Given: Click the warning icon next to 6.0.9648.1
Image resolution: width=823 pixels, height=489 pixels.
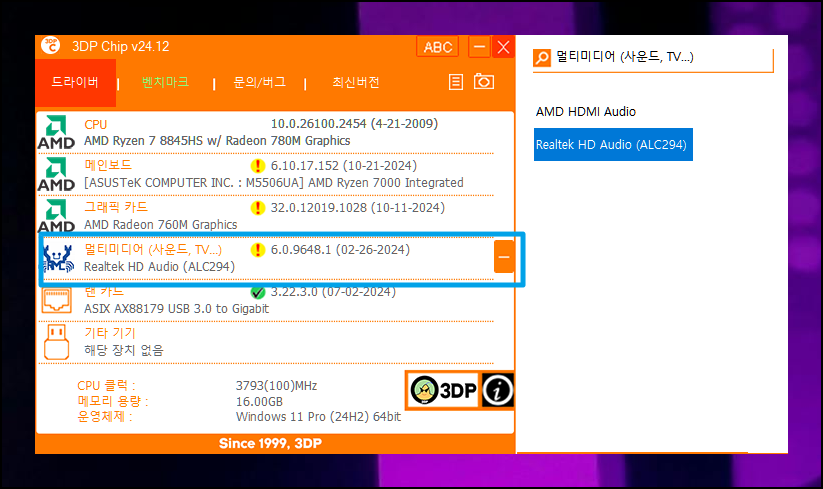Looking at the screenshot, I should coord(258,250).
